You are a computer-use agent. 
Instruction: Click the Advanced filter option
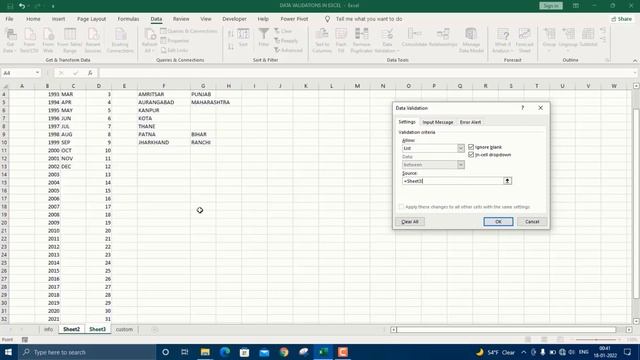click(x=288, y=50)
